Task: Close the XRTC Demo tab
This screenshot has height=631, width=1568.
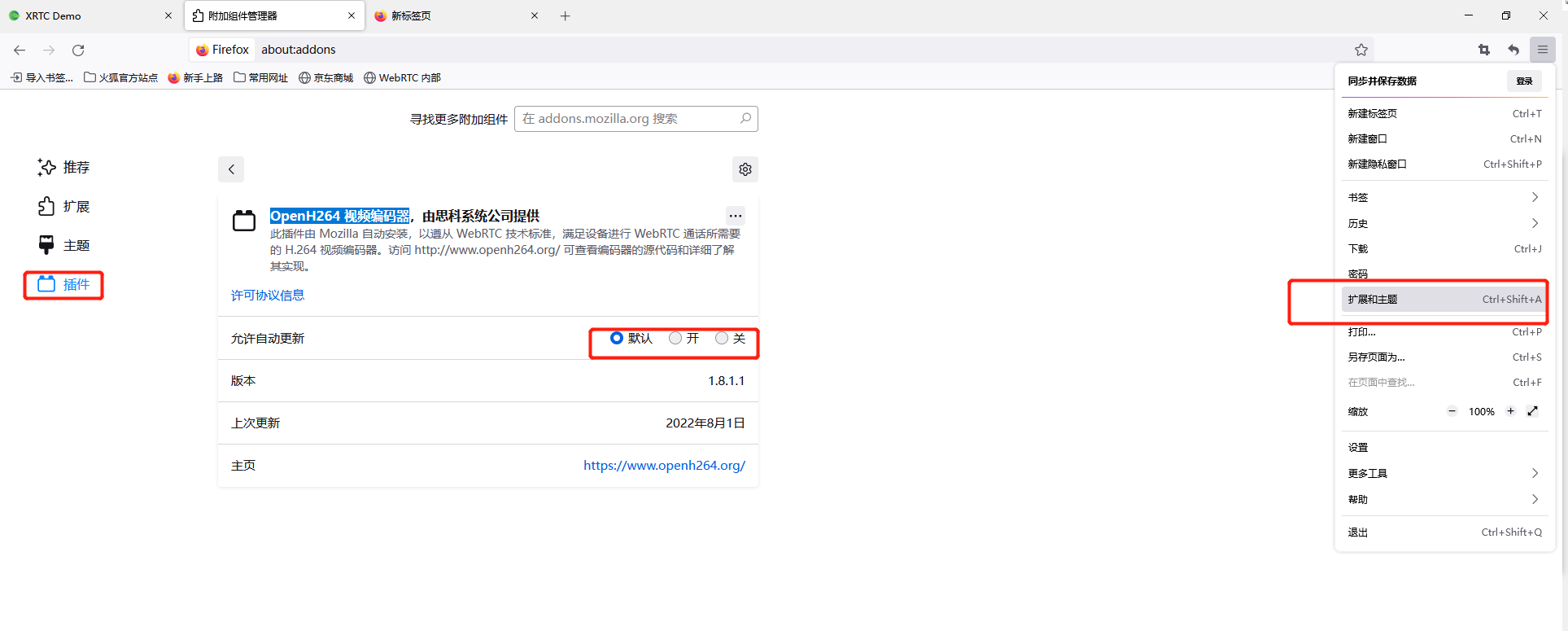Action: tap(168, 15)
